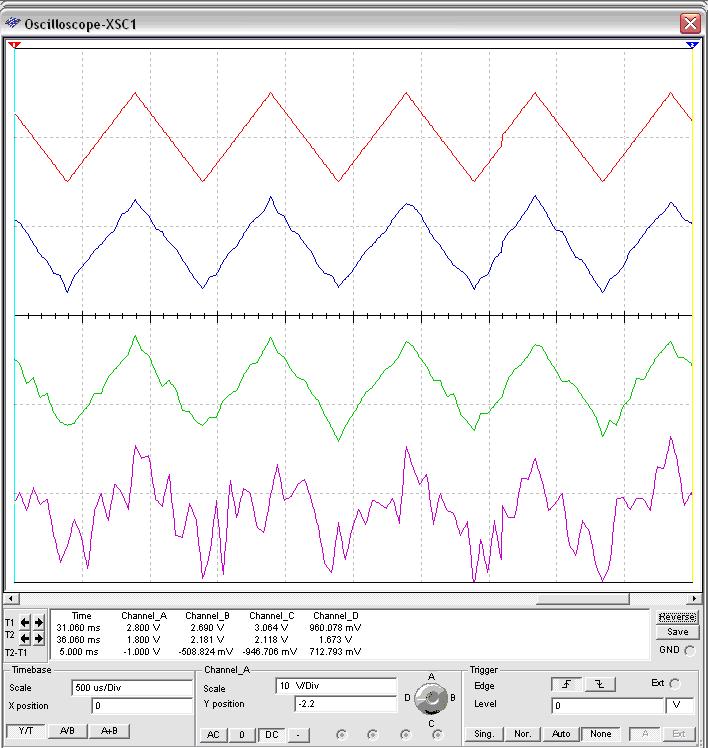Click the T1 cursor right arrow
Viewport: 708px width, 748px height.
(39, 622)
